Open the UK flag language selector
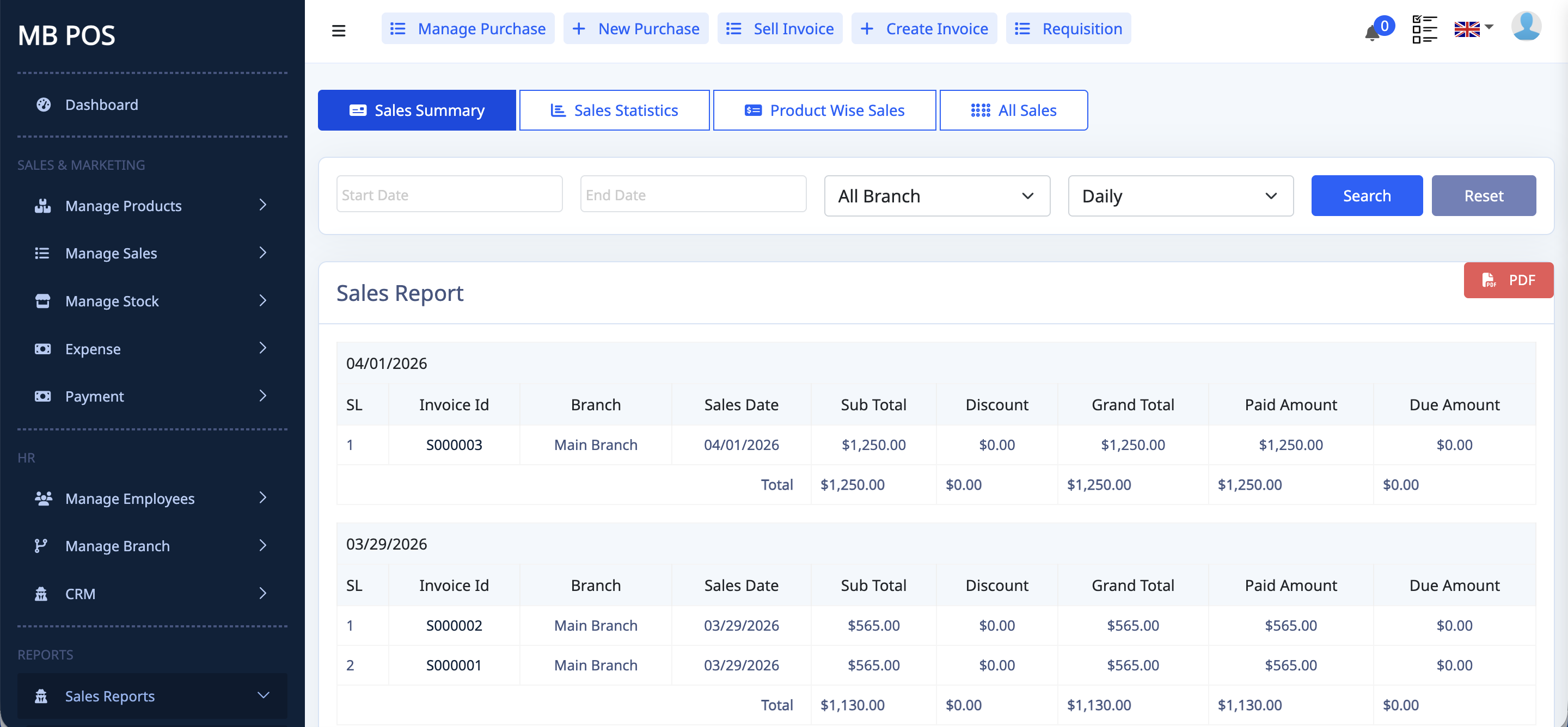The image size is (1568, 727). (1473, 29)
